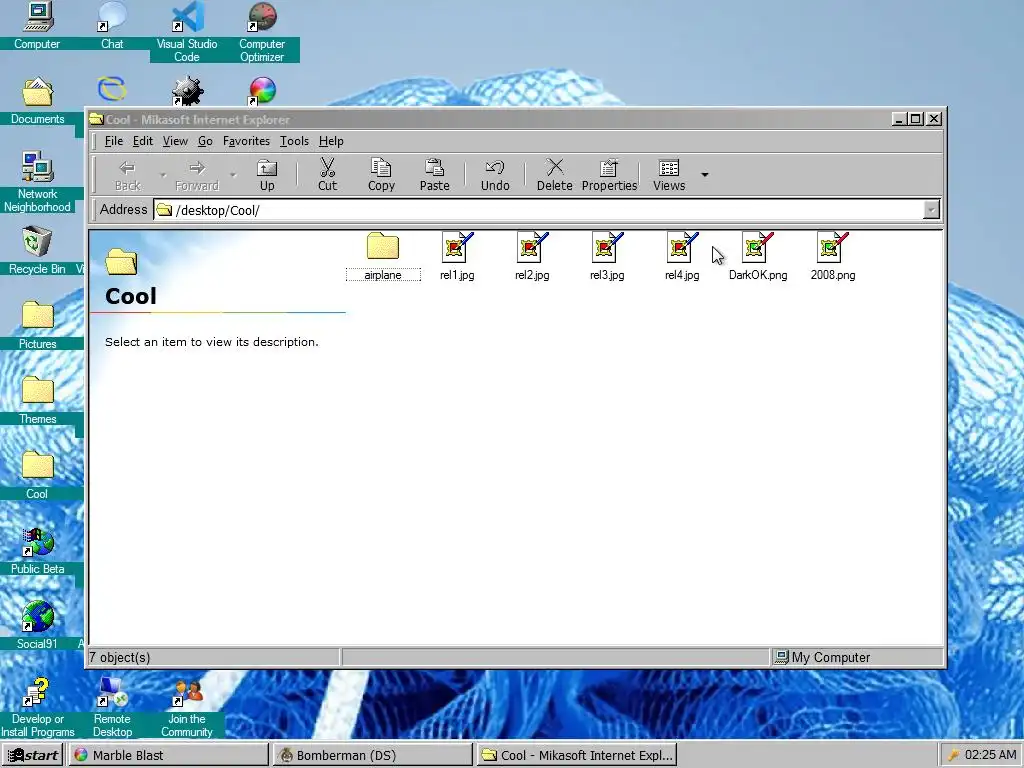Click the Up toolbar button

pos(267,175)
